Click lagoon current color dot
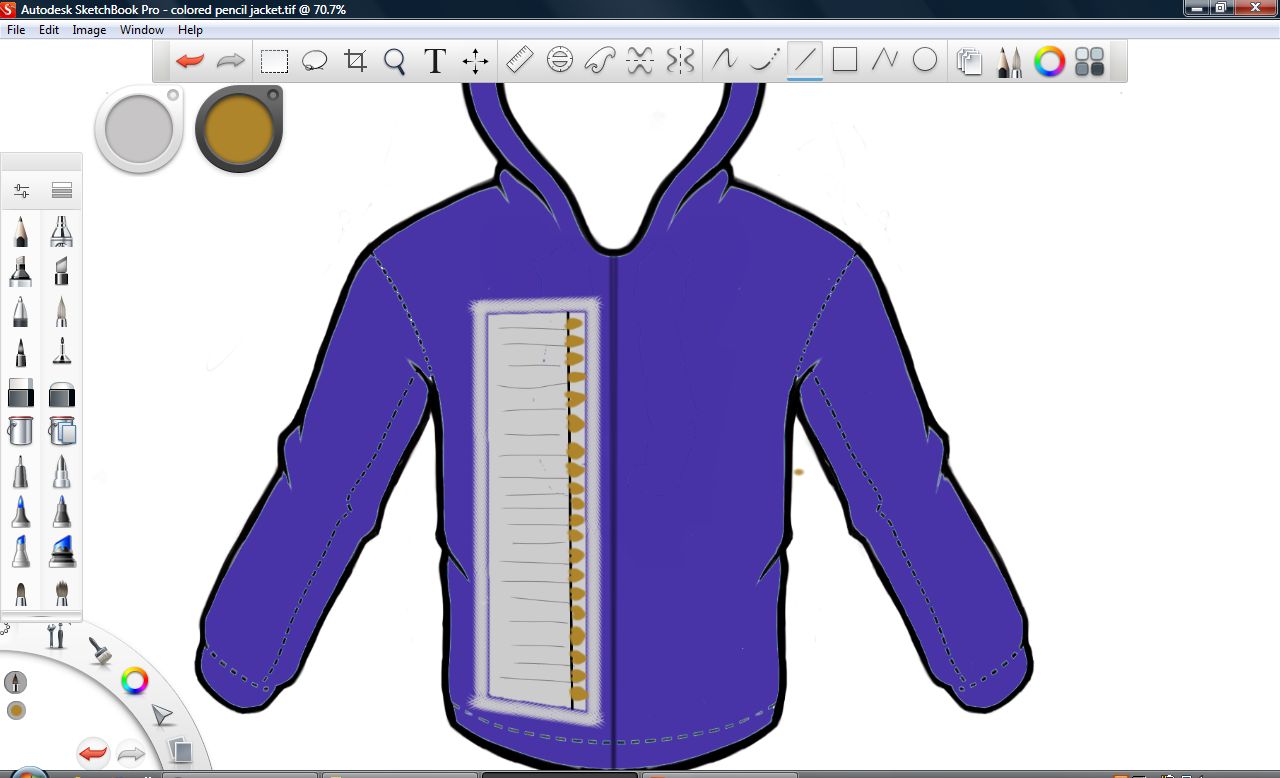Screen dimensions: 1280x778 pyautogui.click(x=16, y=711)
